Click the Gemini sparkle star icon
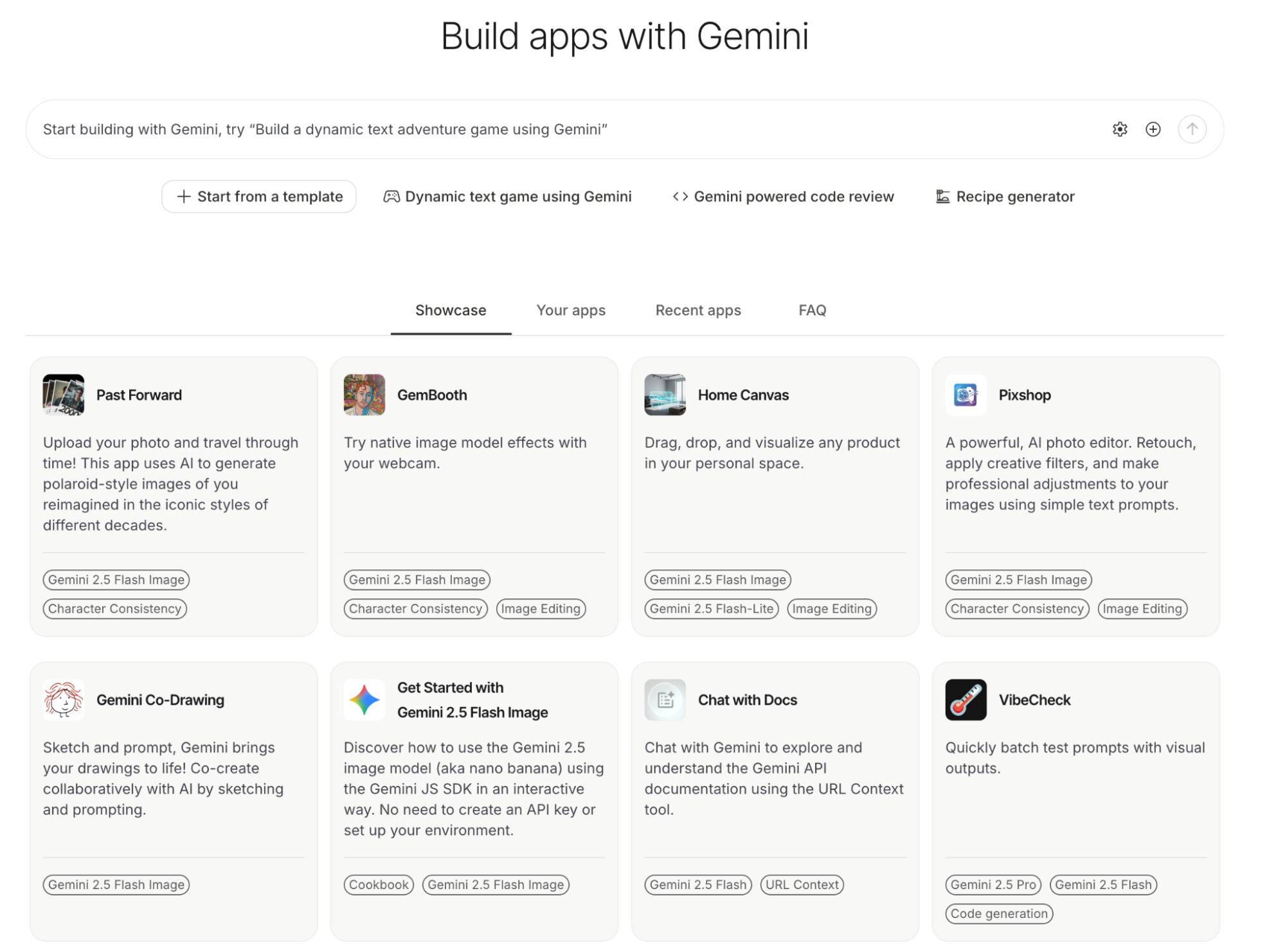1285x952 pixels. [x=364, y=699]
